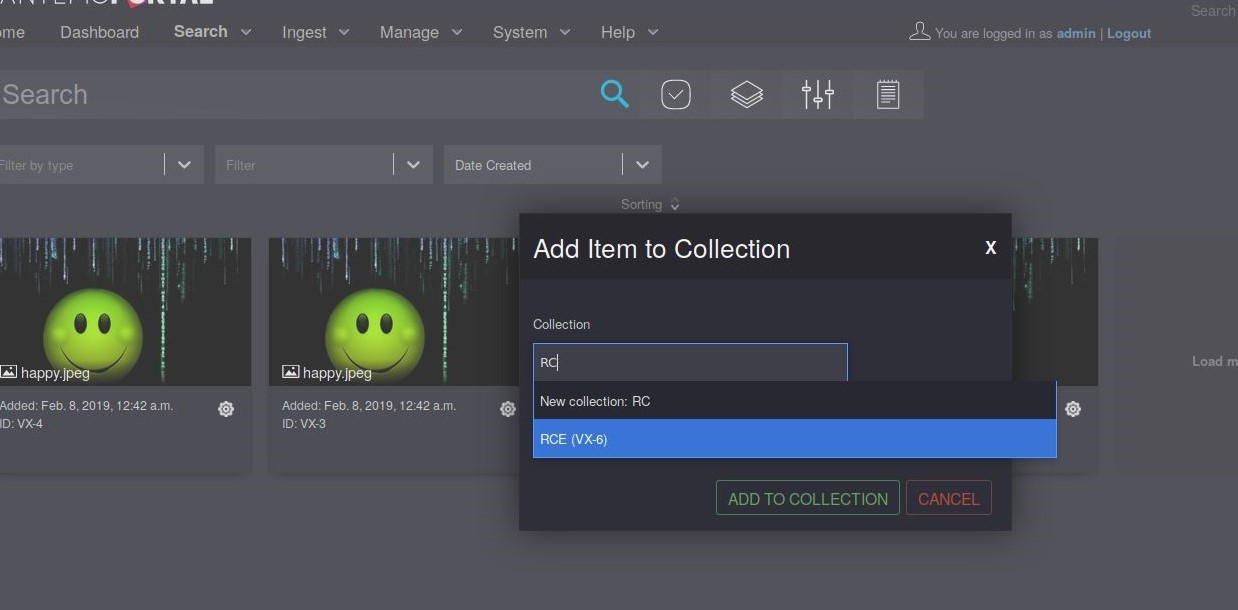Click the user profile icon beside login text

coord(919,32)
